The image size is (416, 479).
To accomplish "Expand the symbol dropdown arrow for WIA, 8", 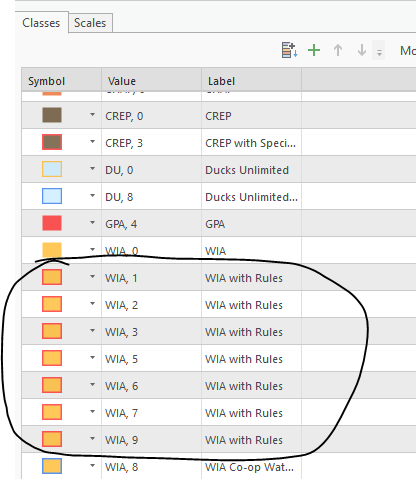I will pyautogui.click(x=92, y=466).
